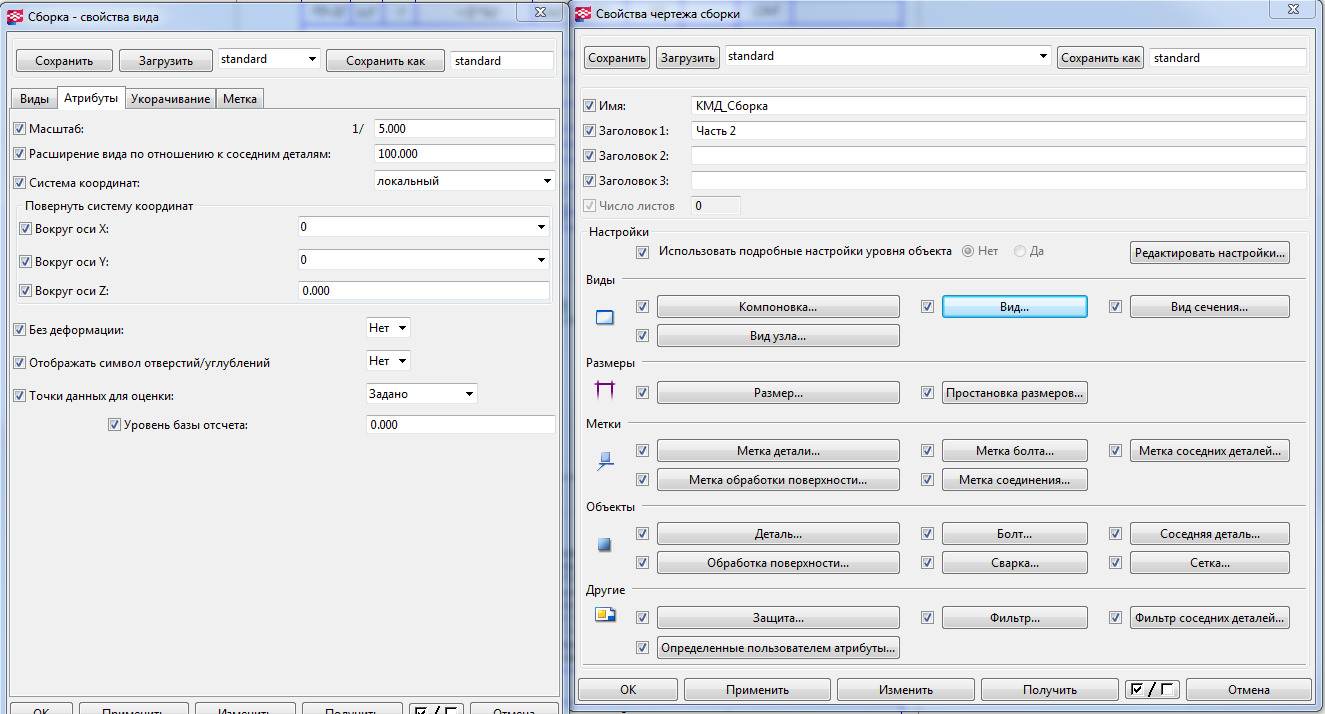The image size is (1325, 714).
Task: Switch to the Укорачивание tab
Action: coord(171,99)
